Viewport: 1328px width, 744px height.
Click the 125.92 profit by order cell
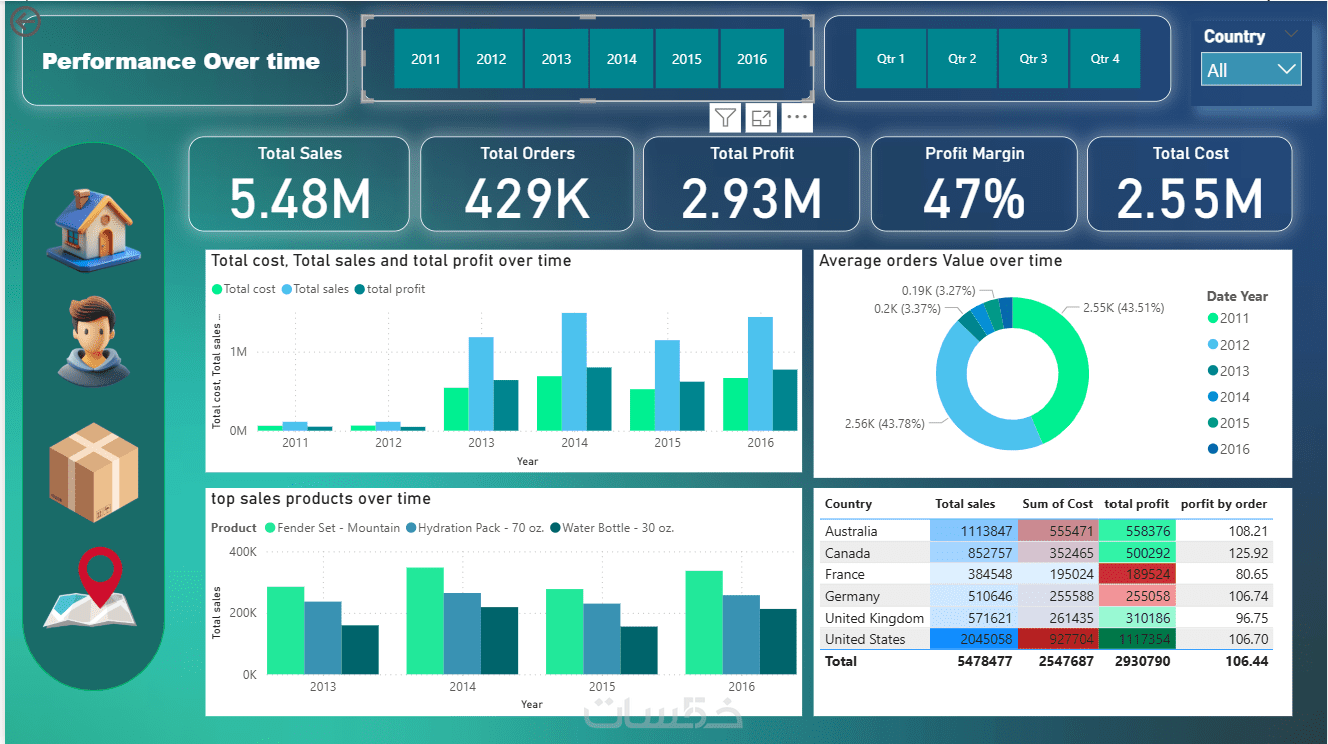[x=1224, y=553]
